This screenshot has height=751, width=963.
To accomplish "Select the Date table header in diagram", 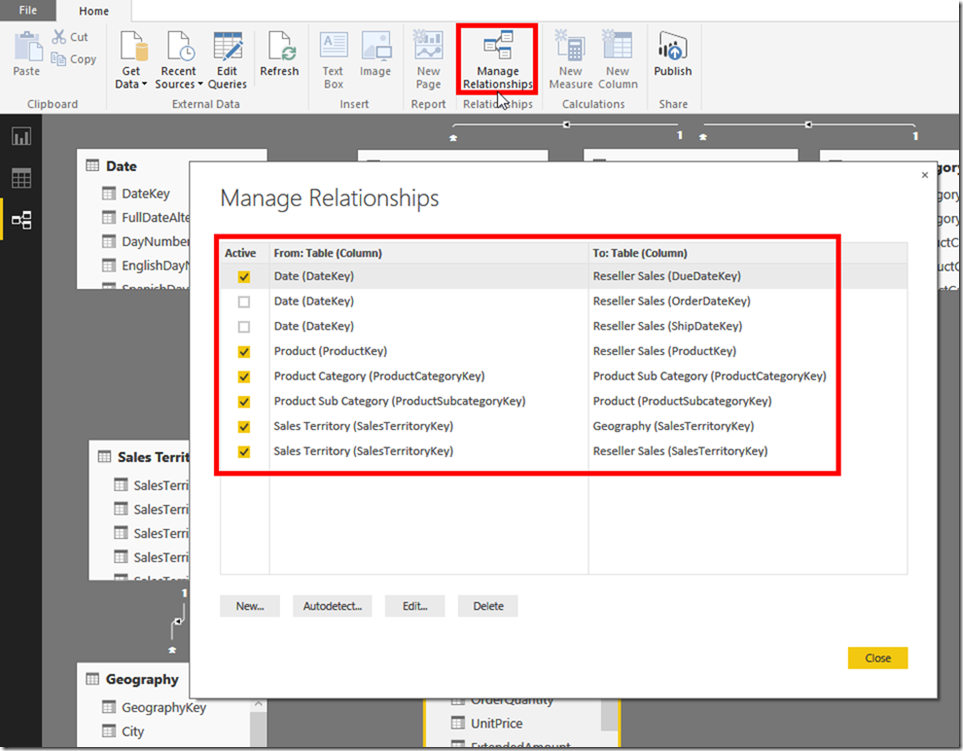I will click(x=121, y=166).
